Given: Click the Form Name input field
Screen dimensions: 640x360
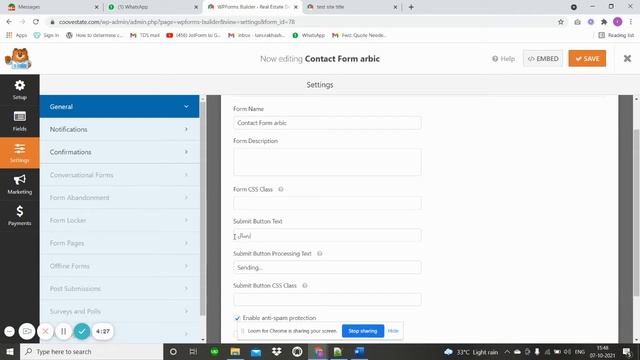Looking at the screenshot, I should 327,123.
